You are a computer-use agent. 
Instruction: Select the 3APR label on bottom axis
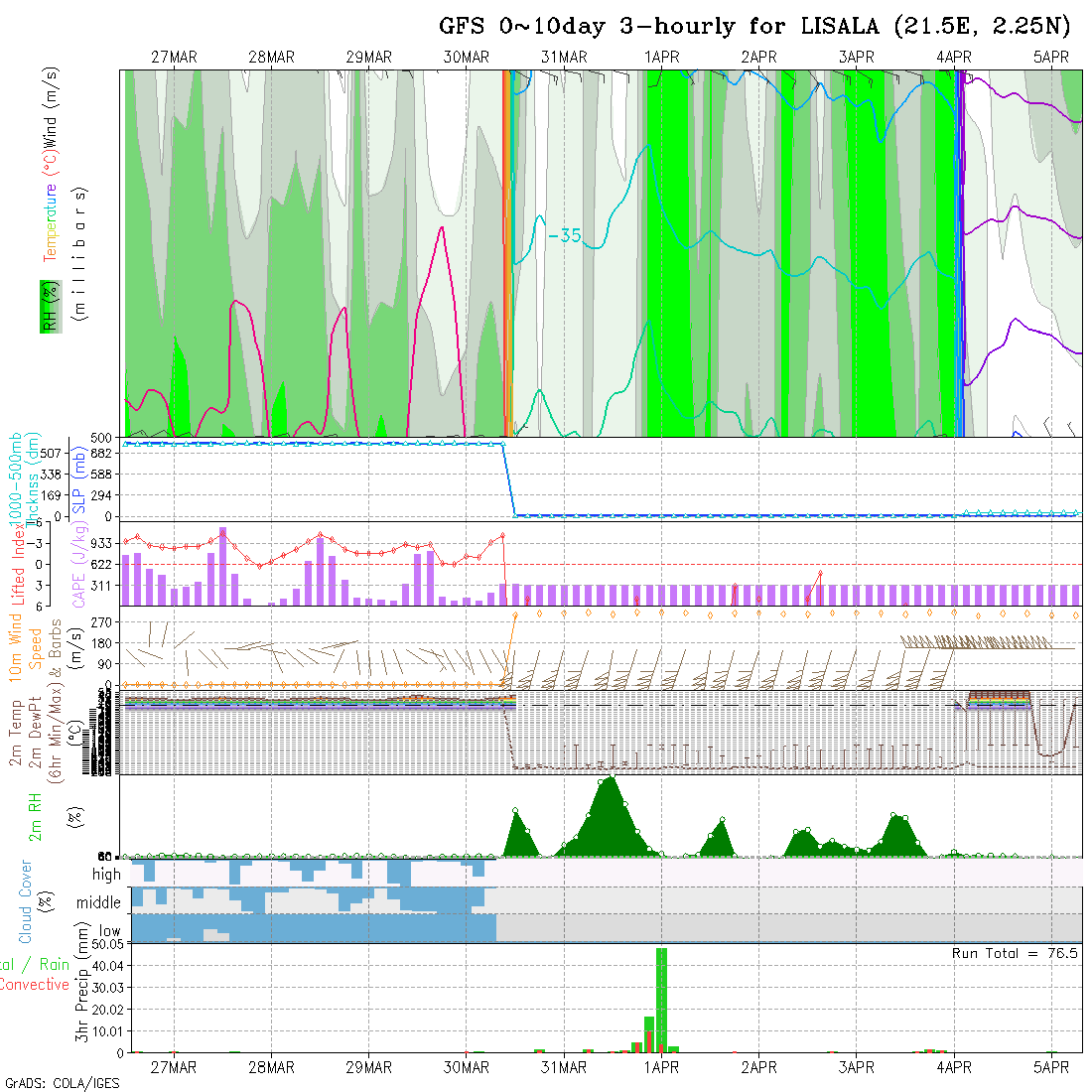click(x=856, y=1067)
